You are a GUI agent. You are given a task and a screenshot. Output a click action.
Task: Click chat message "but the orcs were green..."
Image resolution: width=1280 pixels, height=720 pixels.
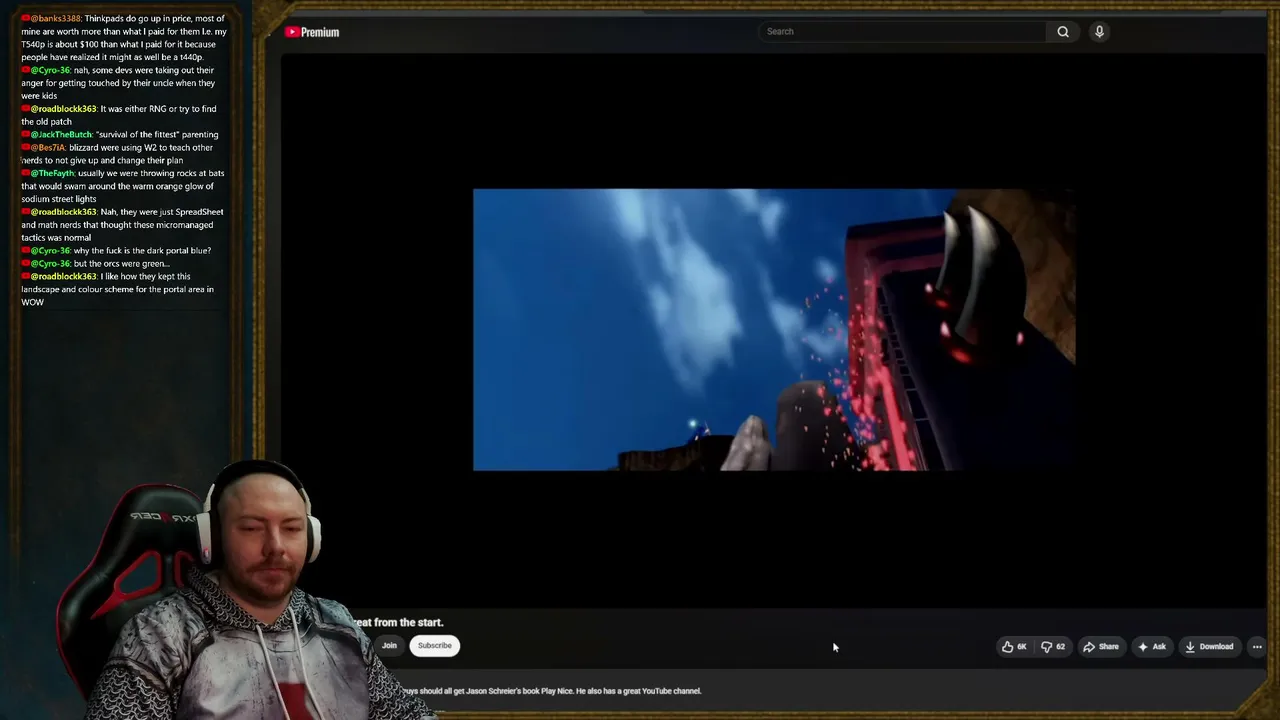tap(121, 264)
